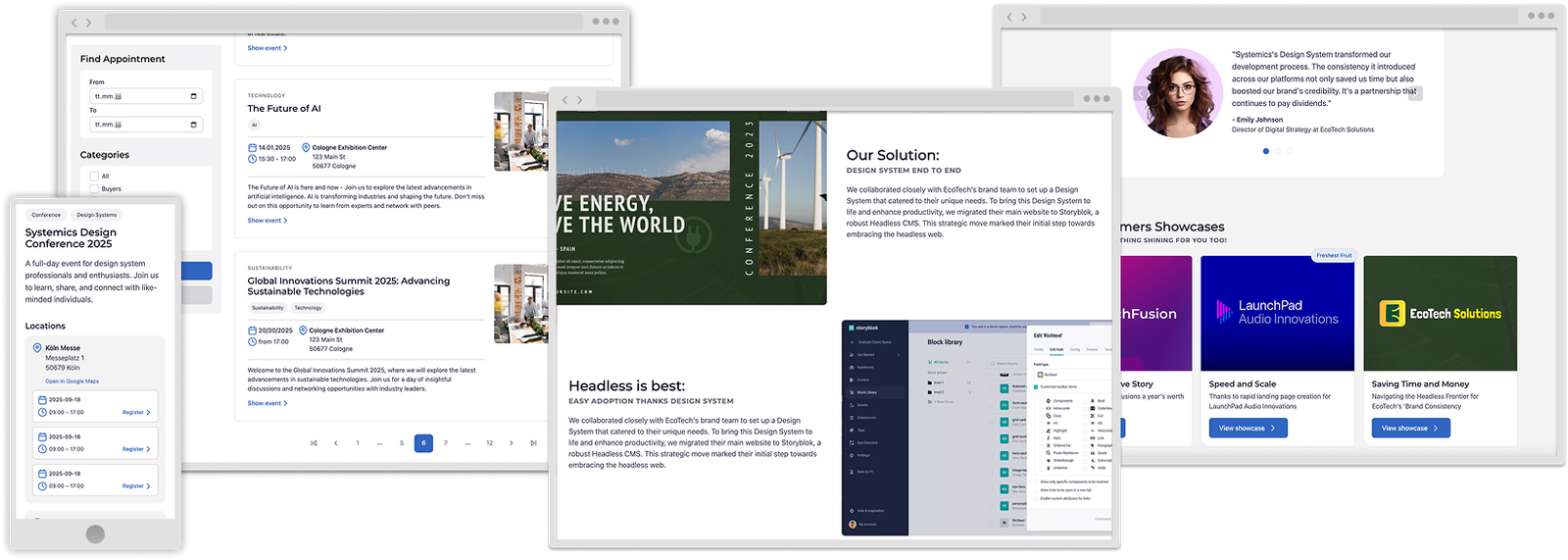Jump to the last pagination page icon
This screenshot has height=560, width=1568.
click(x=533, y=443)
